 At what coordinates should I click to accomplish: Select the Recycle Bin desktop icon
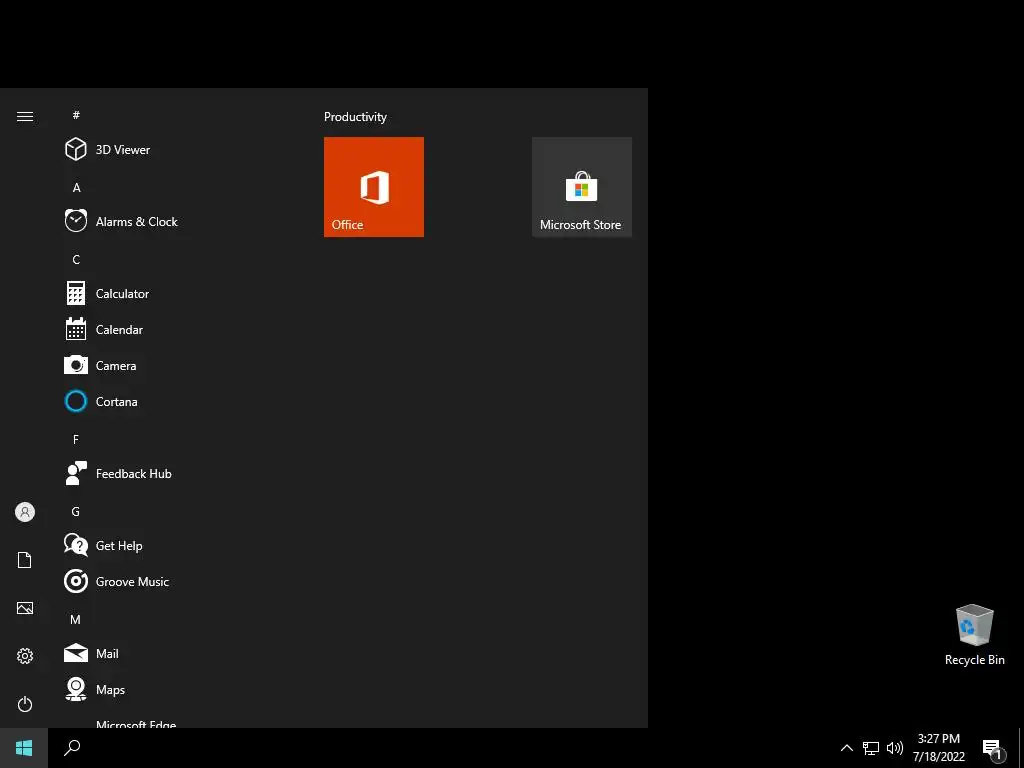(974, 635)
